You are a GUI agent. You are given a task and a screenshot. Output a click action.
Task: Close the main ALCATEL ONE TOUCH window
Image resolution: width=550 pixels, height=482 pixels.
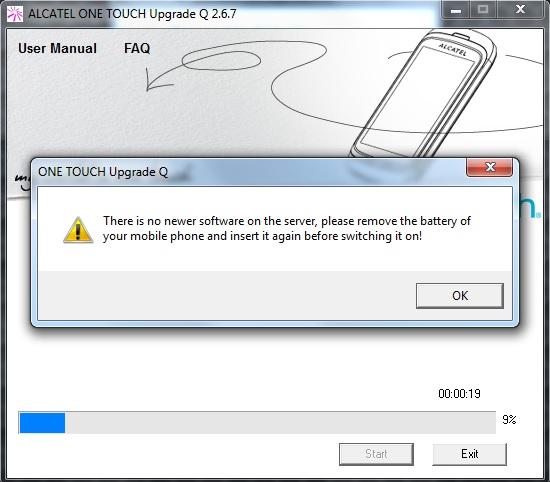pos(521,10)
